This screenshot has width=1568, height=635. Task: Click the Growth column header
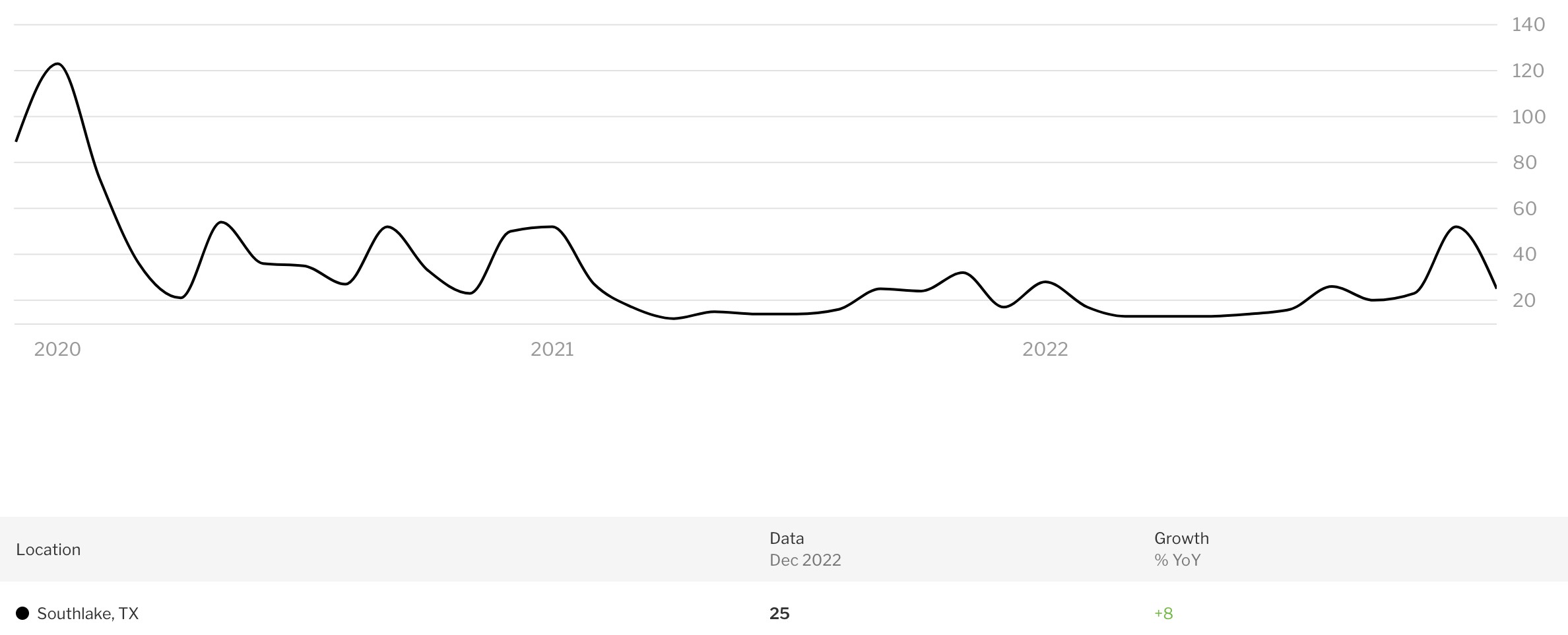(x=1181, y=538)
